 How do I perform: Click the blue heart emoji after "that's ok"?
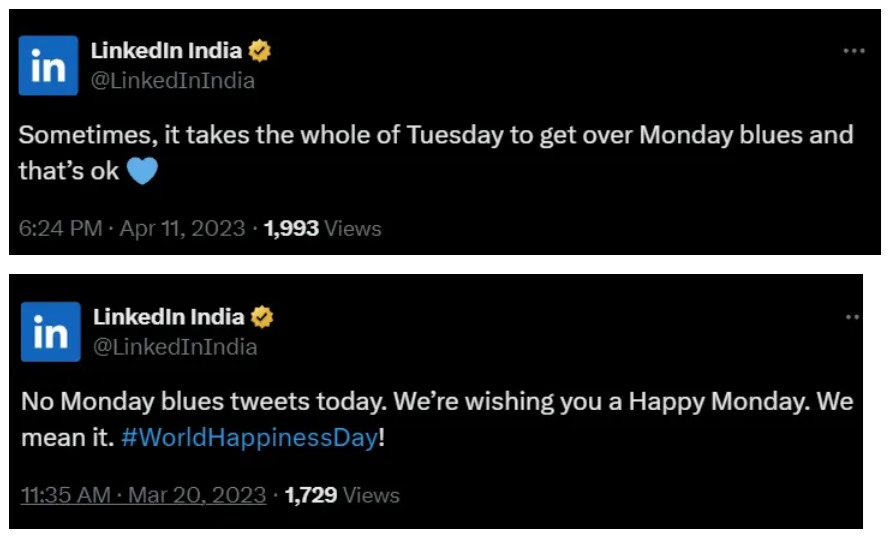tap(143, 172)
